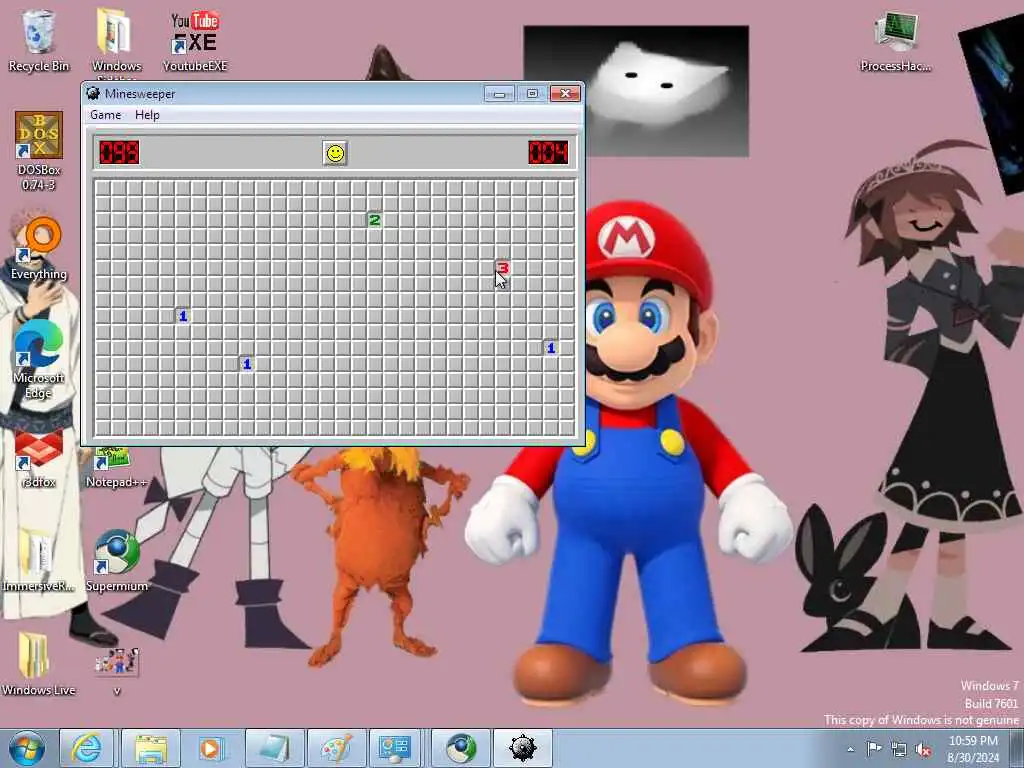The height and width of the screenshot is (768, 1024).
Task: Open the Action Center flag icon
Action: coord(874,748)
